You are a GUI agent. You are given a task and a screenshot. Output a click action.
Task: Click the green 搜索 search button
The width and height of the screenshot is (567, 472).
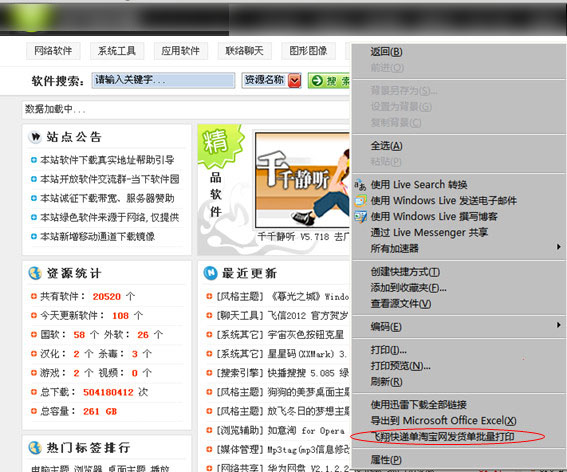click(x=329, y=80)
